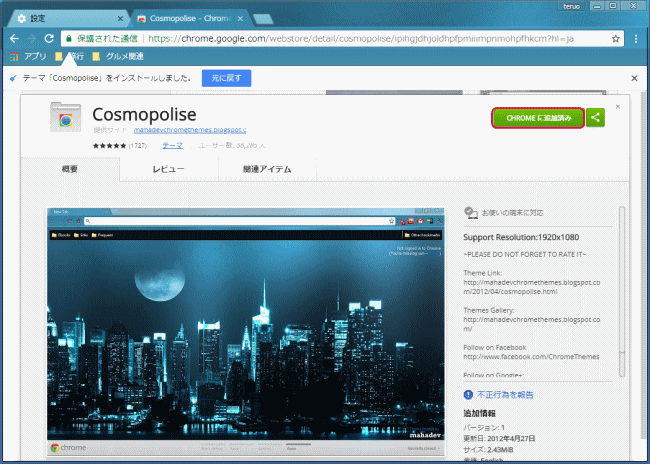Open the グルメ関連 bookmark folder
The height and width of the screenshot is (464, 650).
(x=118, y=56)
